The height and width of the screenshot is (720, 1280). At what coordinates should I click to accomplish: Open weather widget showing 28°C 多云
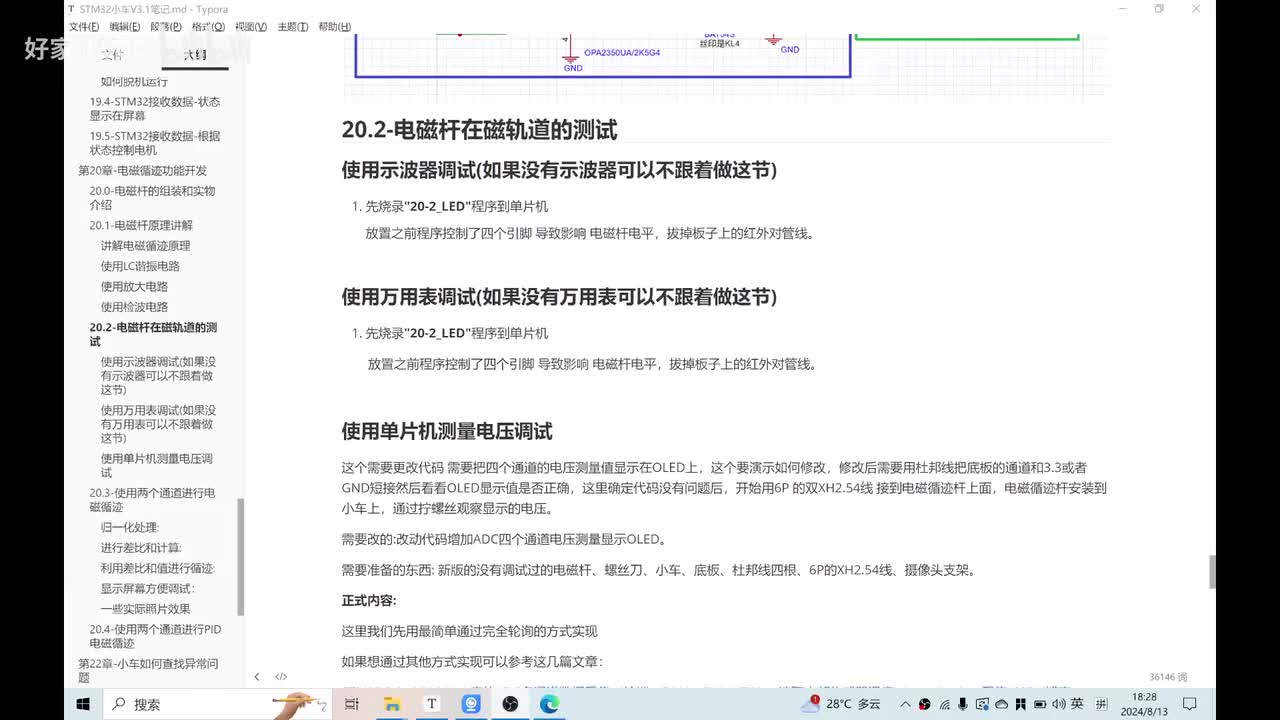[x=841, y=704]
